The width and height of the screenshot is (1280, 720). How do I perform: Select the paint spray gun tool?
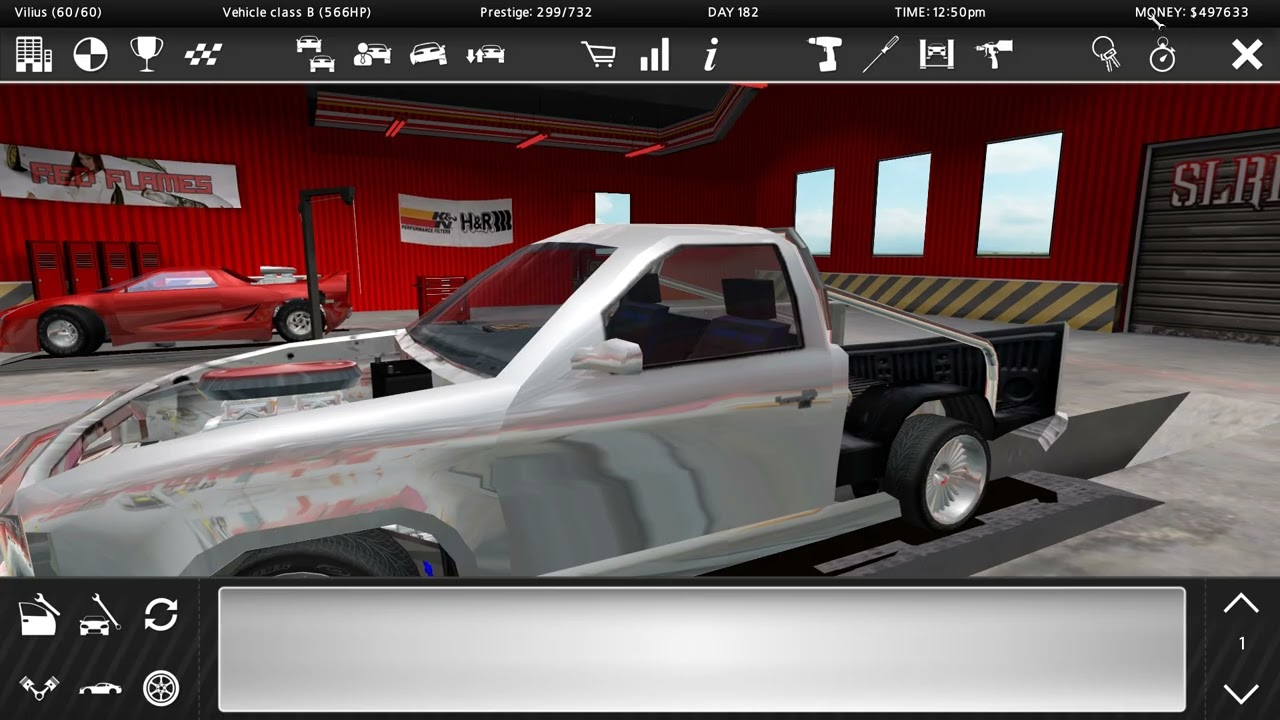[x=994, y=54]
